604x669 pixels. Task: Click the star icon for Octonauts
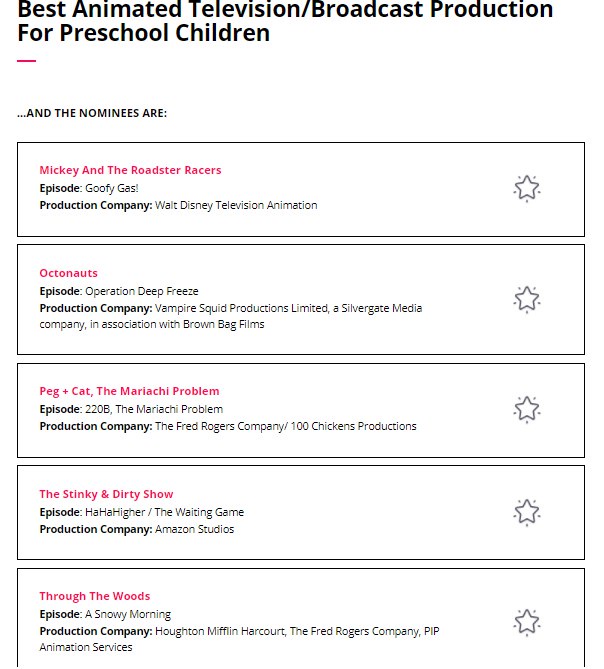coord(527,299)
